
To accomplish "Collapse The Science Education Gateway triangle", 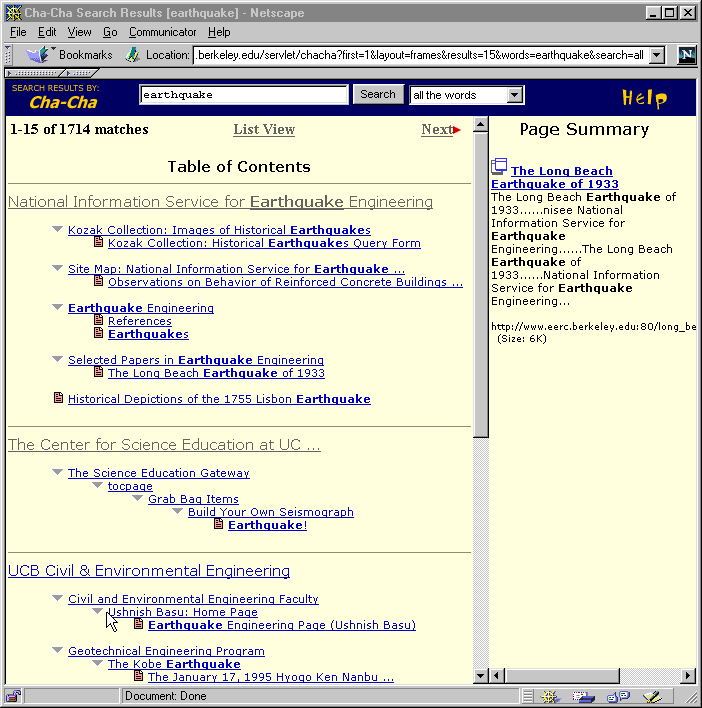I will click(x=58, y=473).
